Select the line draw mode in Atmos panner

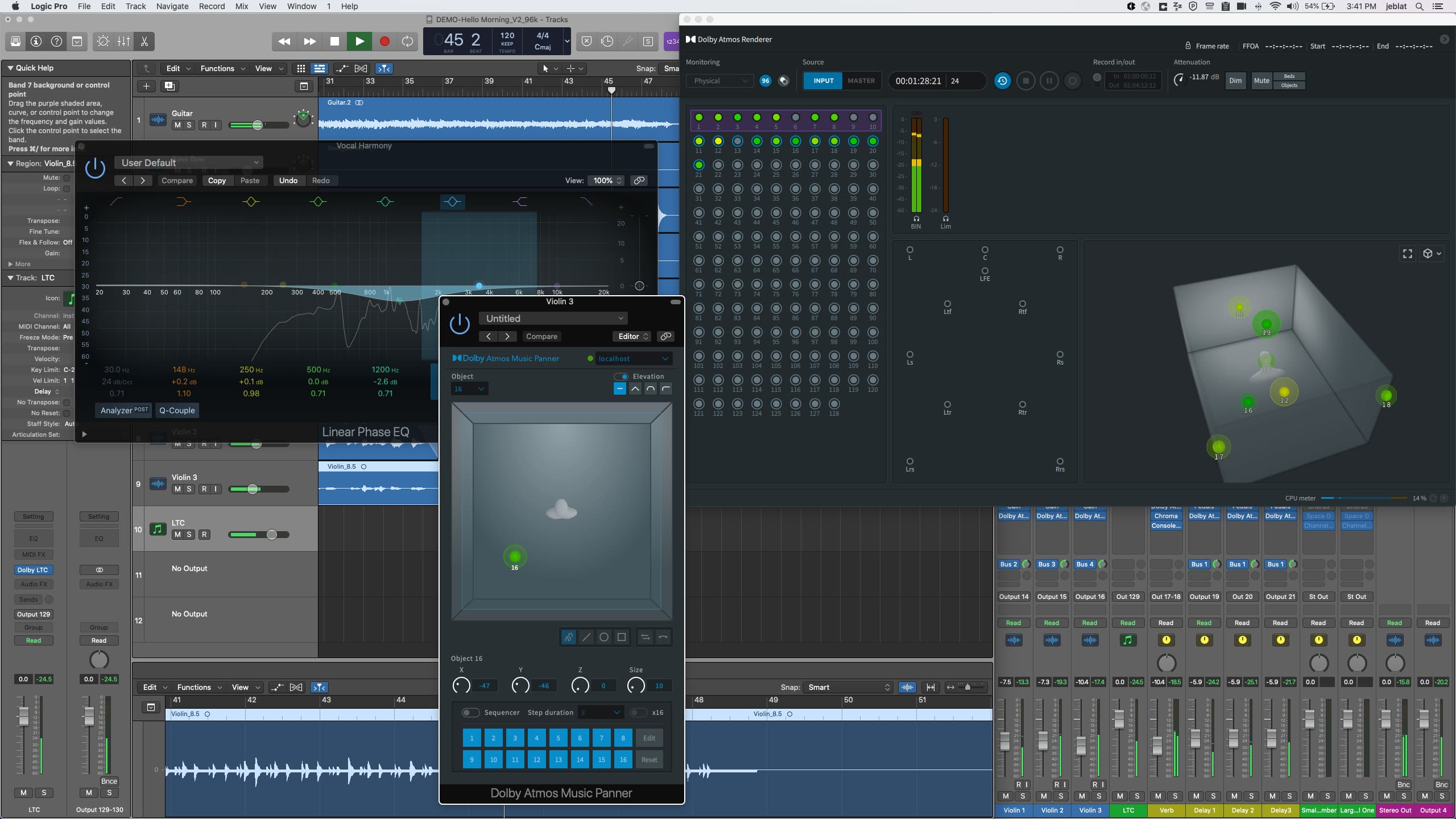pyautogui.click(x=586, y=637)
